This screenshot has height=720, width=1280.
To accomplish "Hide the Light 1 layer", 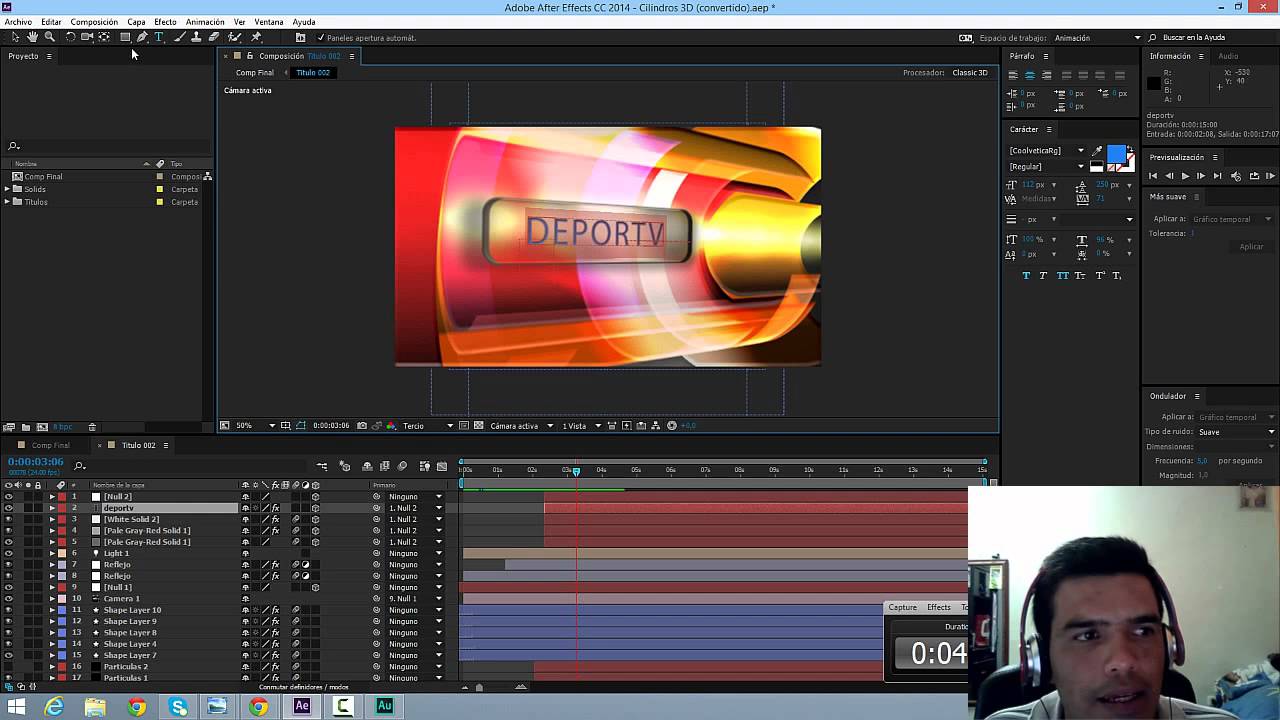I will 9,553.
